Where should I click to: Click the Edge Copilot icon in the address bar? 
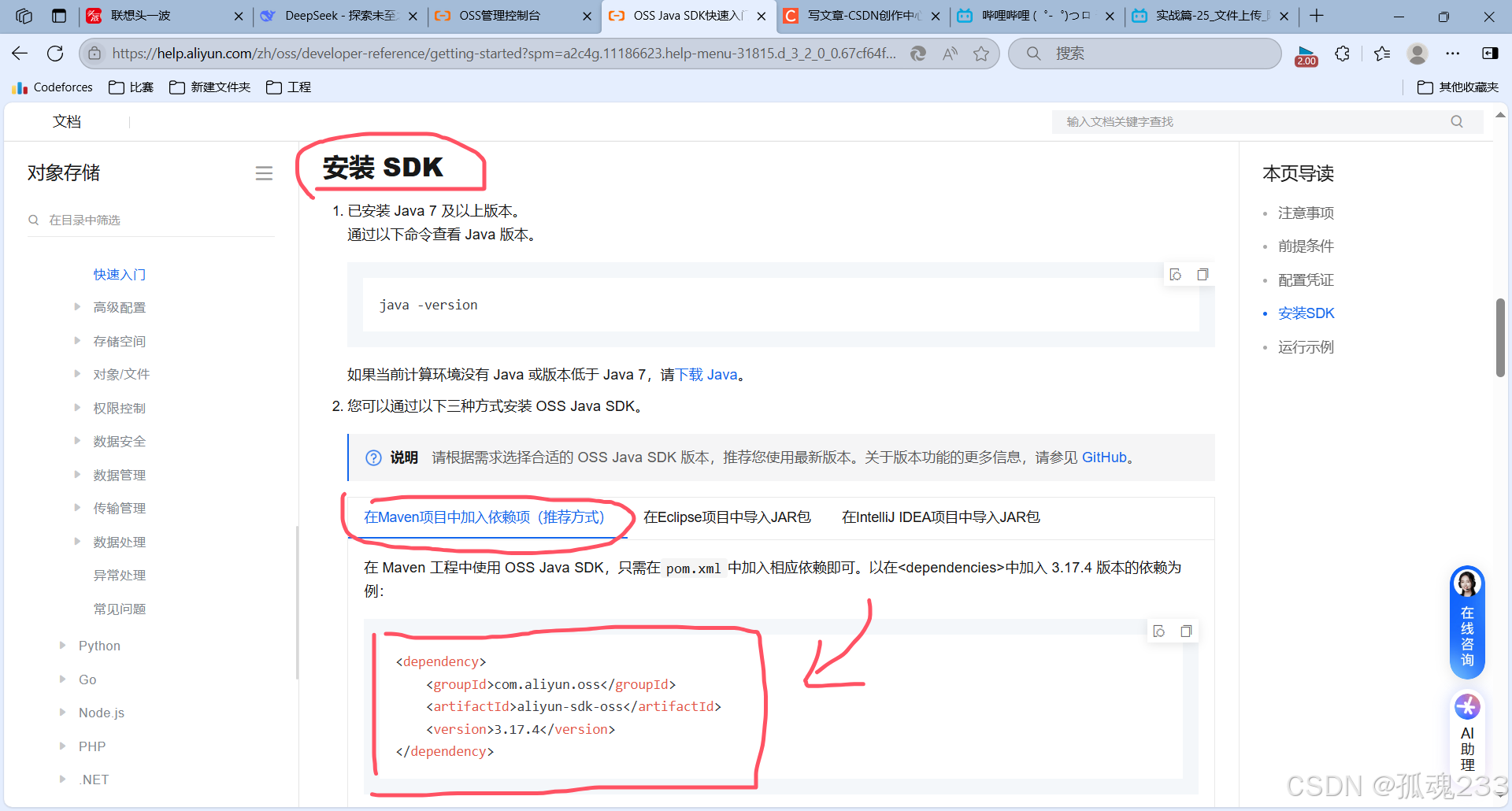[x=917, y=54]
